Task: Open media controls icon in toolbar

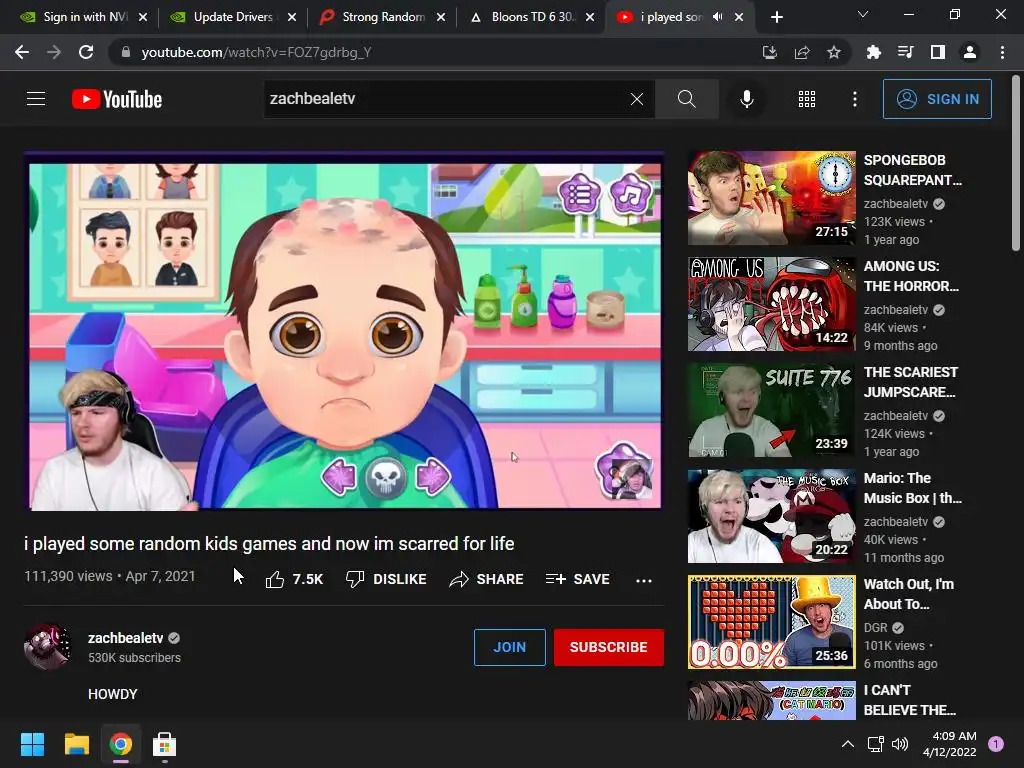Action: click(x=905, y=52)
